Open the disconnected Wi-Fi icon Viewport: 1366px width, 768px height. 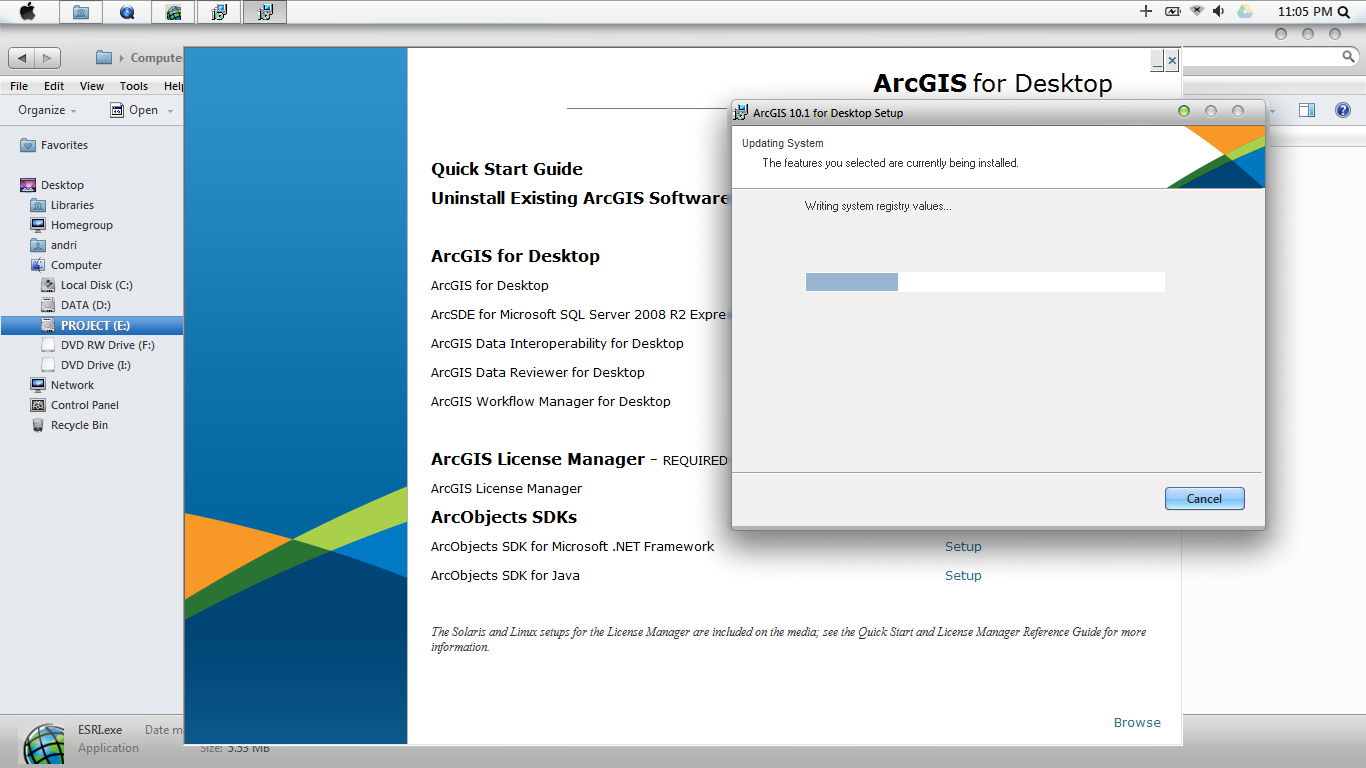coord(1196,11)
